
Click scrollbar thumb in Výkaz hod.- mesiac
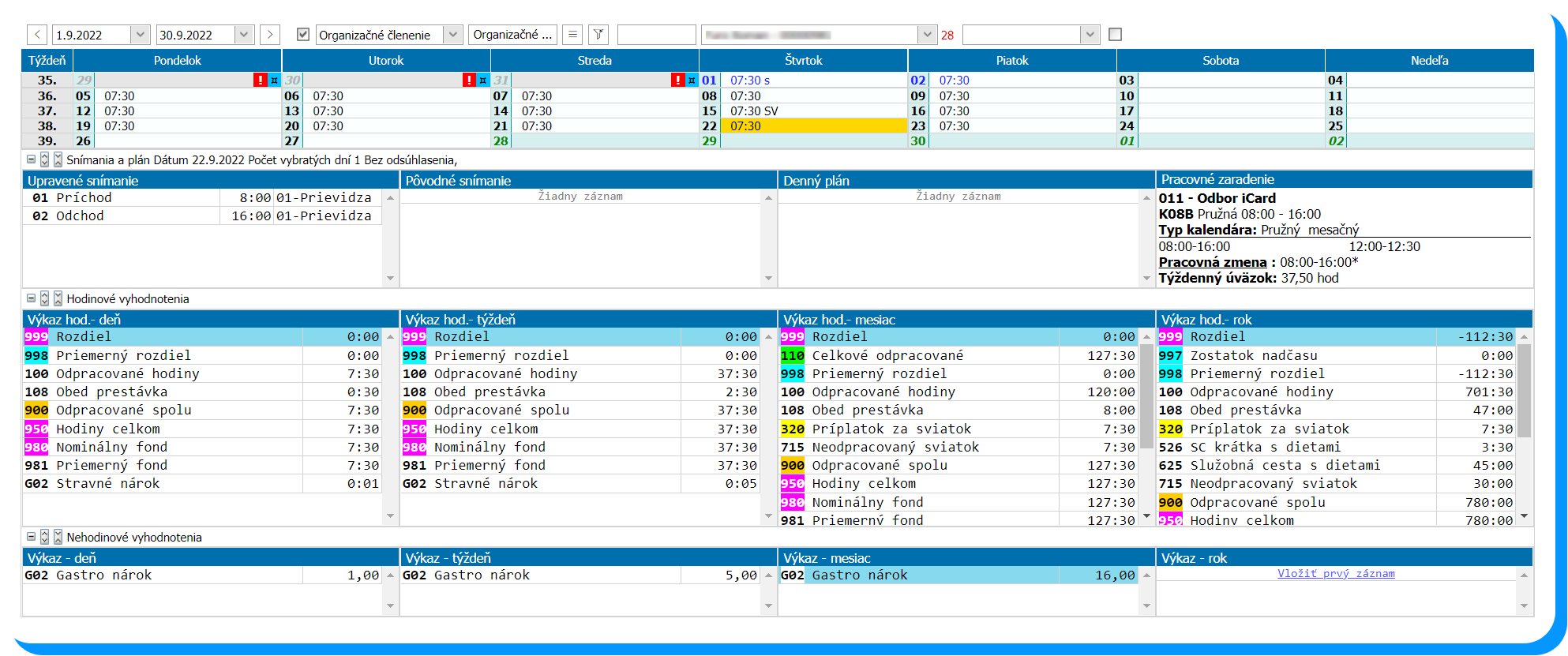pyautogui.click(x=1146, y=395)
